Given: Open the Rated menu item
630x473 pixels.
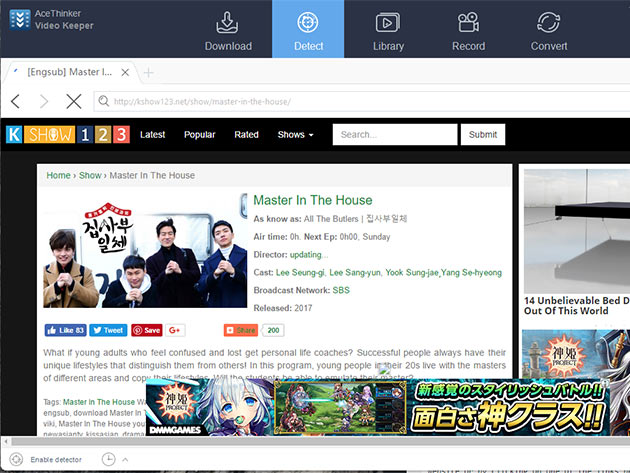Looking at the screenshot, I should [246, 135].
